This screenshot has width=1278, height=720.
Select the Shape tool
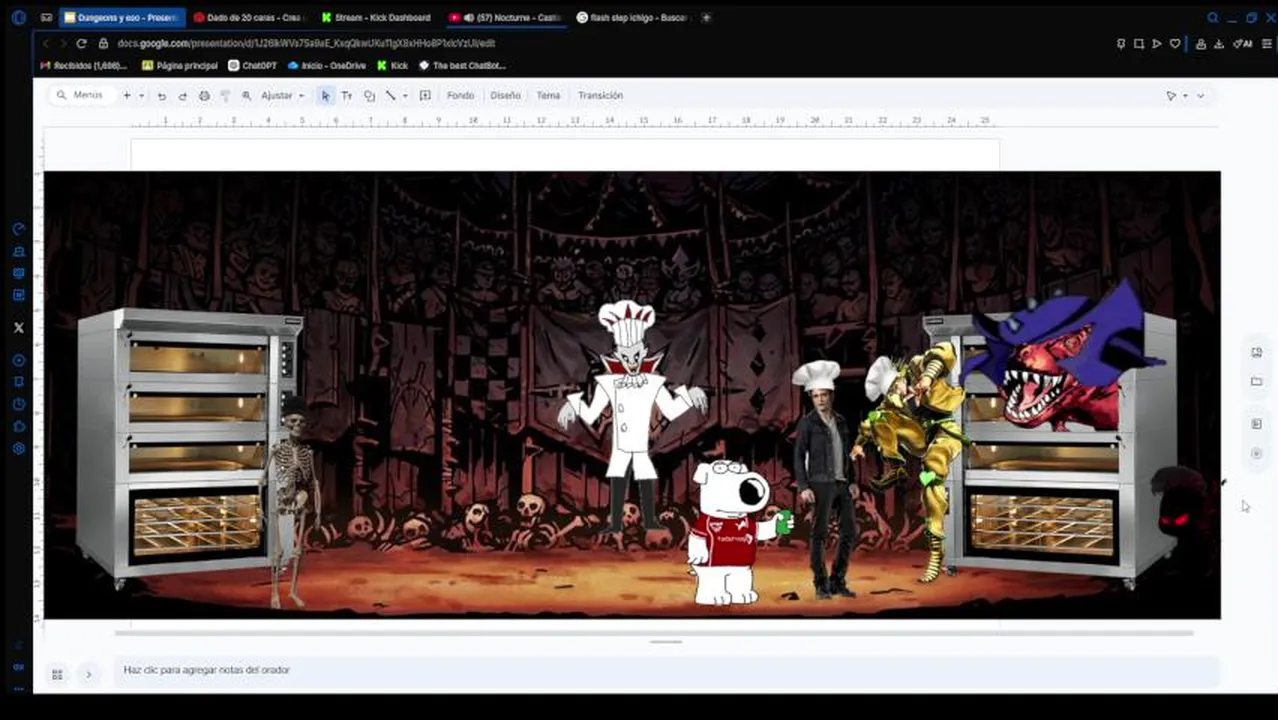tap(369, 96)
